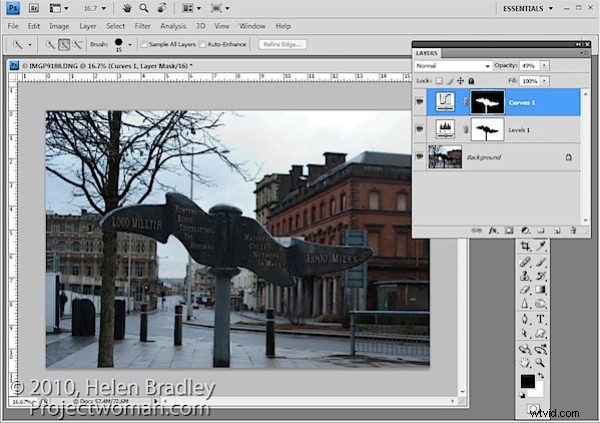Open the Normal blend mode dropdown

(x=453, y=66)
